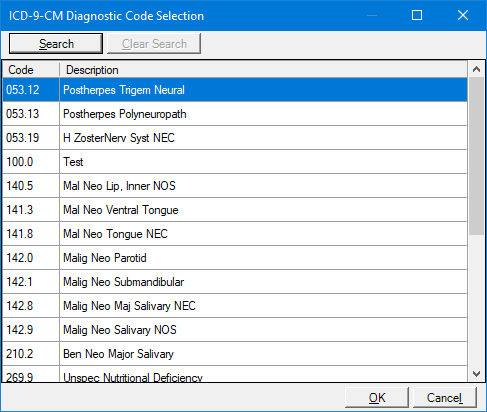Image resolution: width=487 pixels, height=412 pixels.
Task: Pick the 100.0 Test row
Action: (235, 162)
